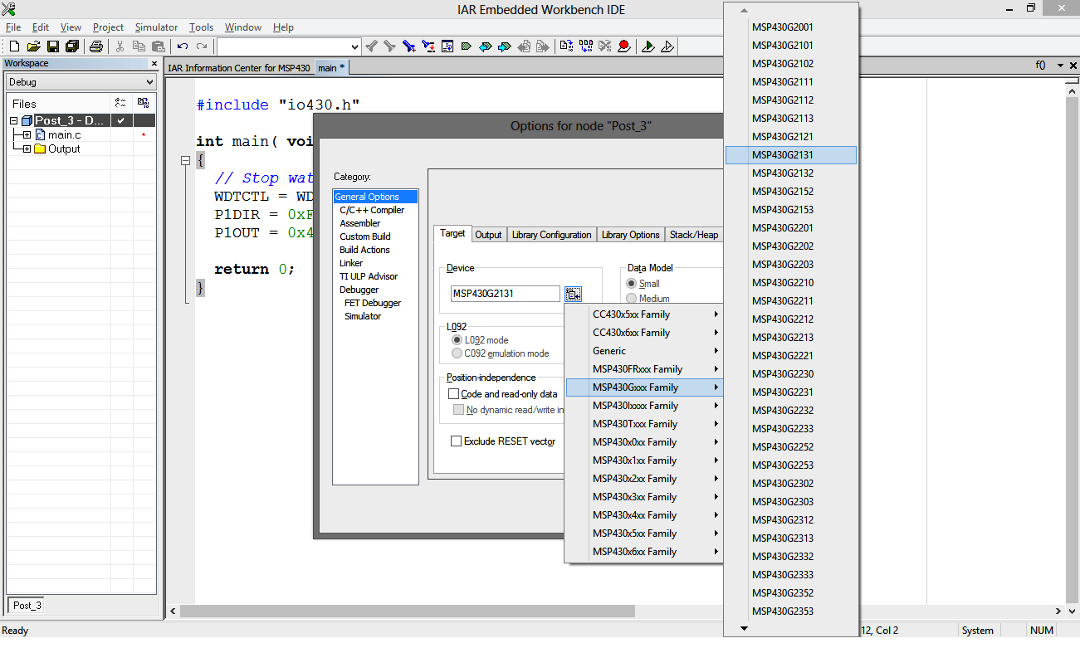Open the toolbar quick search dropdown
The width and height of the screenshot is (1080, 648).
tap(355, 47)
